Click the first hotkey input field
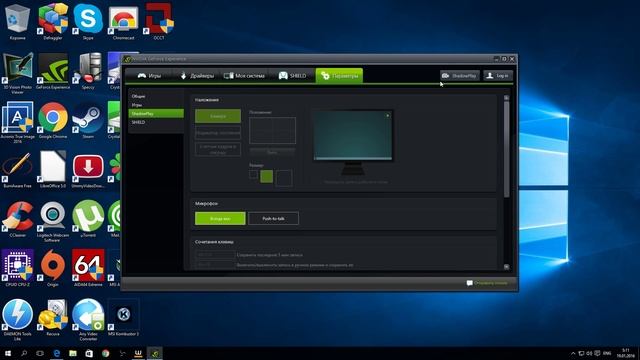 click(215, 255)
